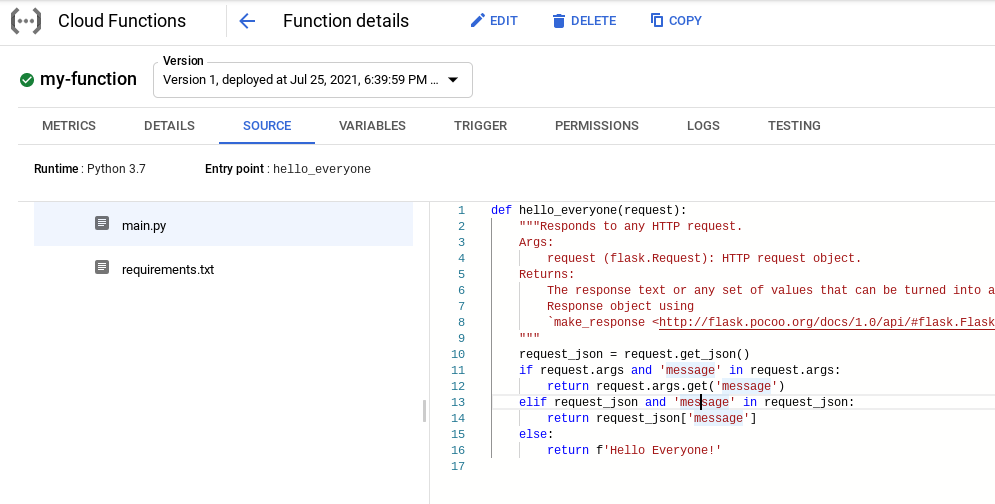Click the Edit pencil icon
995x504 pixels.
[x=477, y=21]
